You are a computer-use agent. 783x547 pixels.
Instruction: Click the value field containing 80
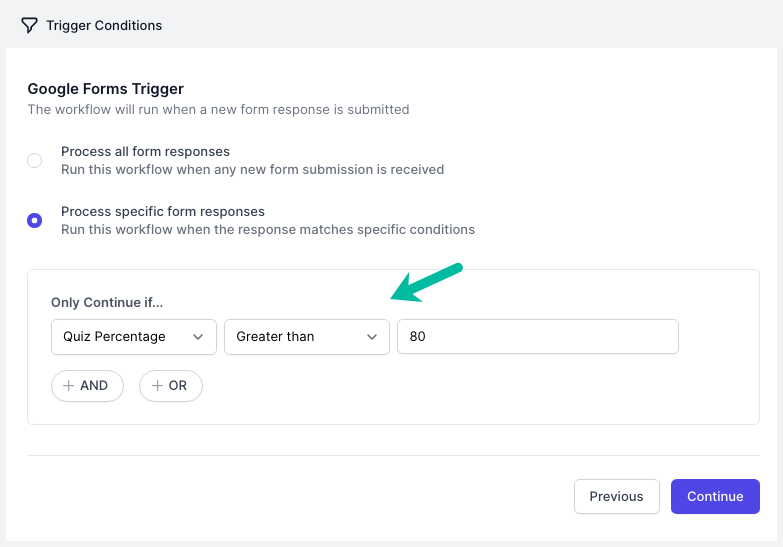coord(538,337)
